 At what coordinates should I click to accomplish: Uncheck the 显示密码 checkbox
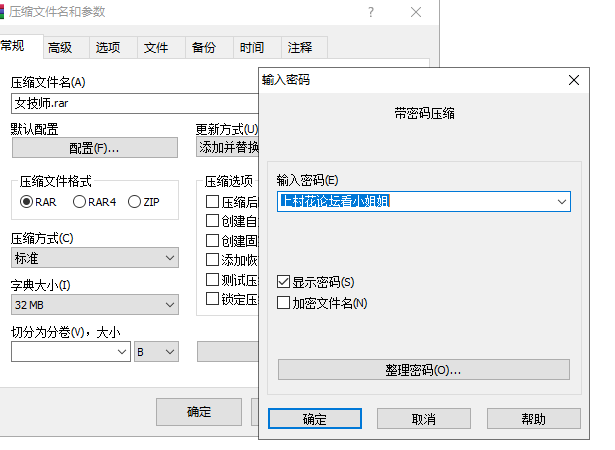coord(284,283)
